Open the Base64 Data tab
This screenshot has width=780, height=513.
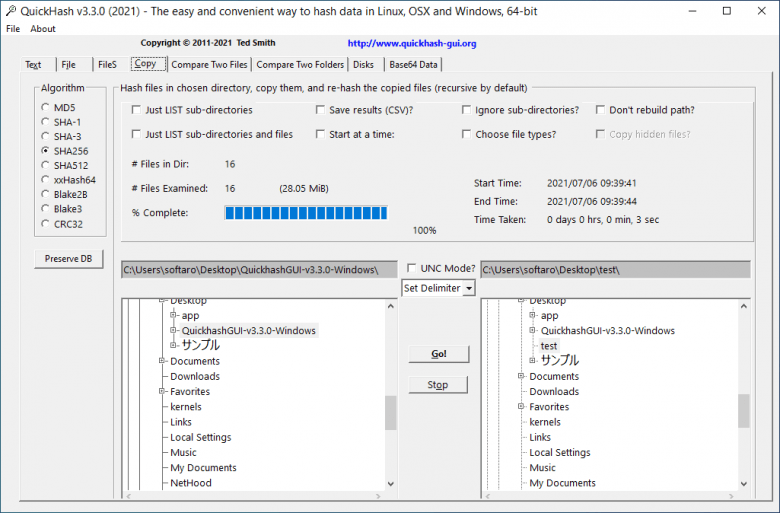413,65
